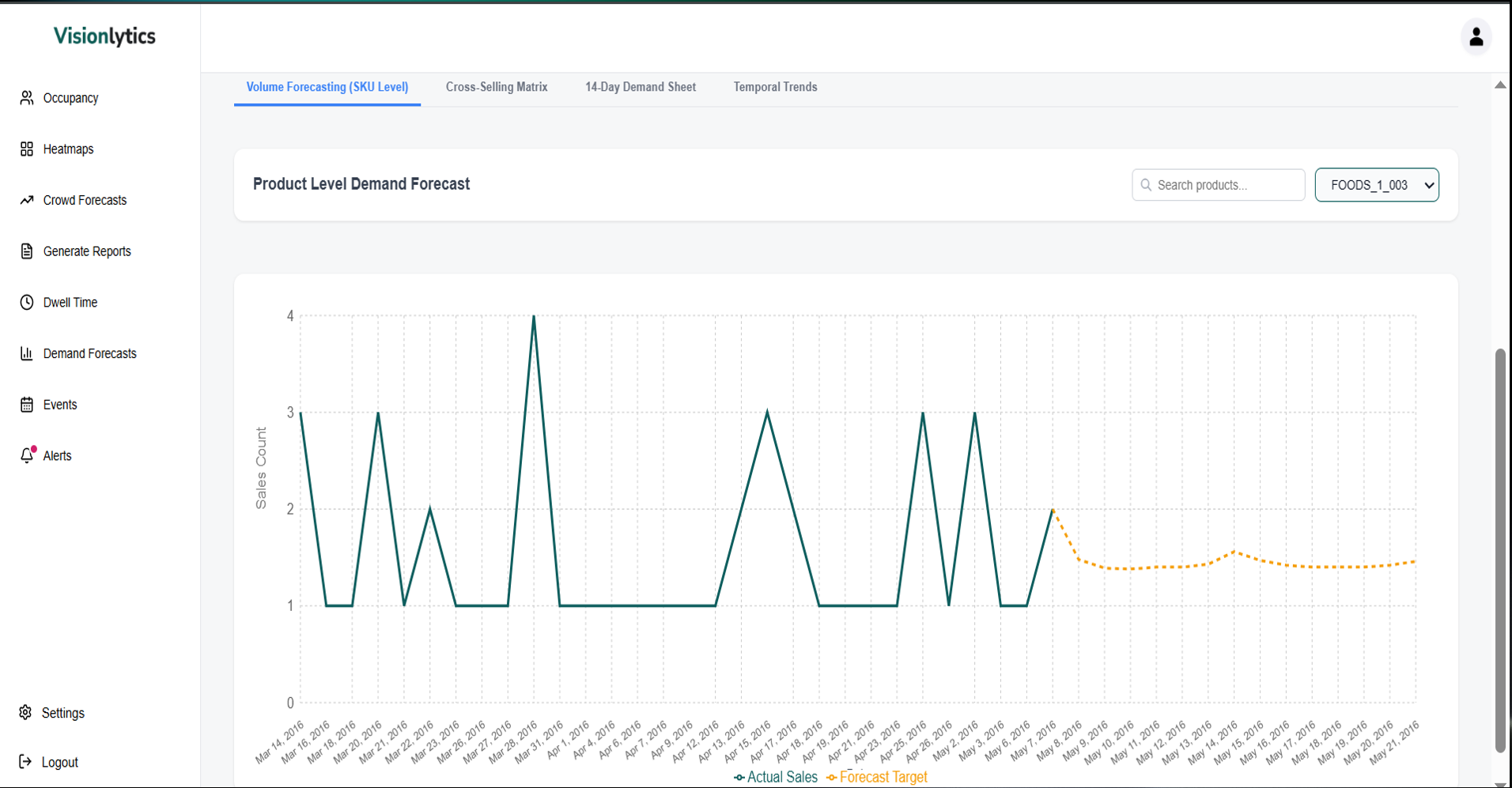Click the scrollbar up arrow

[1500, 85]
